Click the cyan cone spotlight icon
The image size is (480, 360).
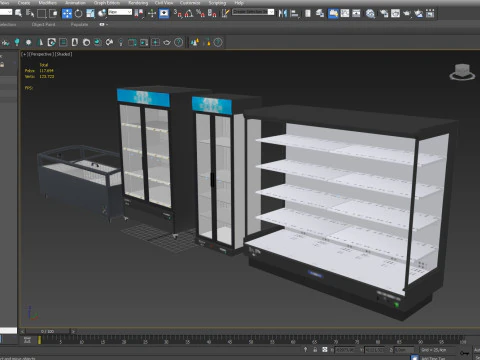point(40,42)
